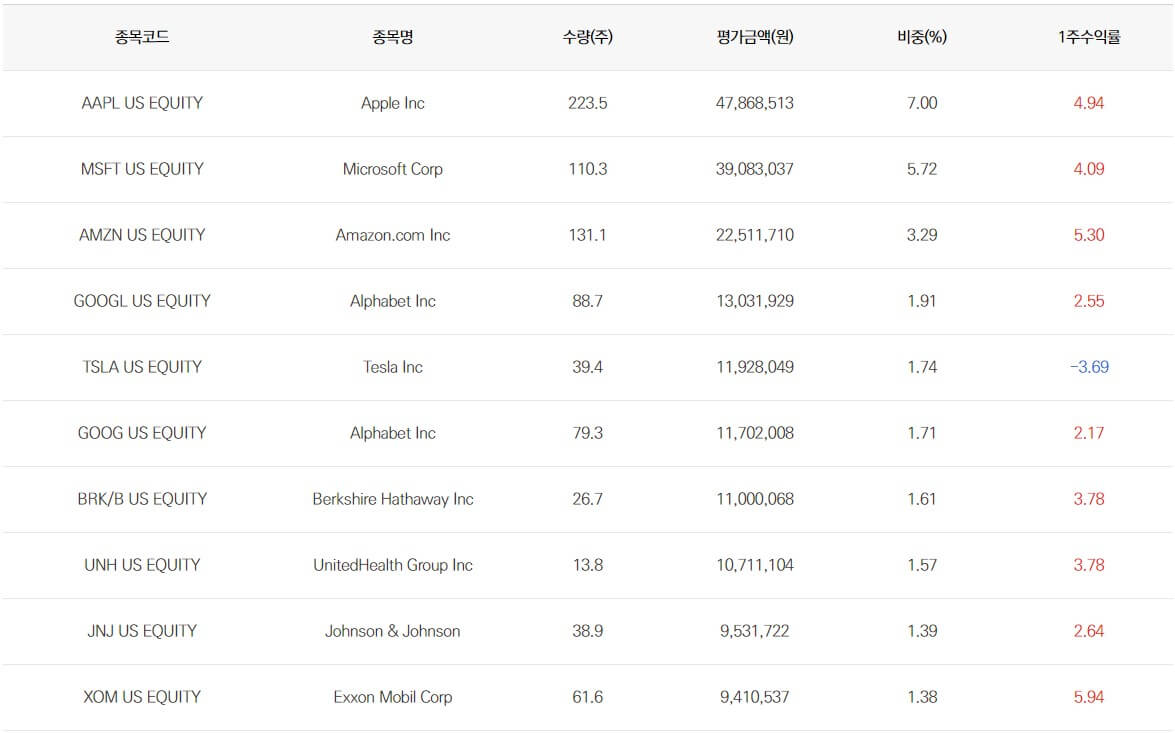Image resolution: width=1175 pixels, height=733 pixels.
Task: Click the valuation 22,511,710
Action: point(755,235)
